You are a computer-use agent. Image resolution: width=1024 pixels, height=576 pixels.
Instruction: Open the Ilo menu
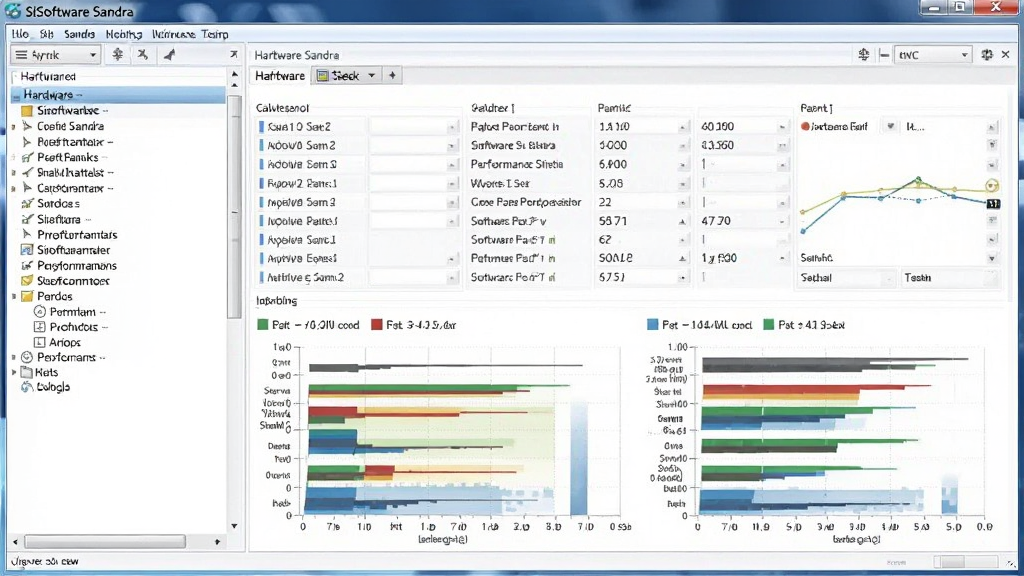(20, 34)
